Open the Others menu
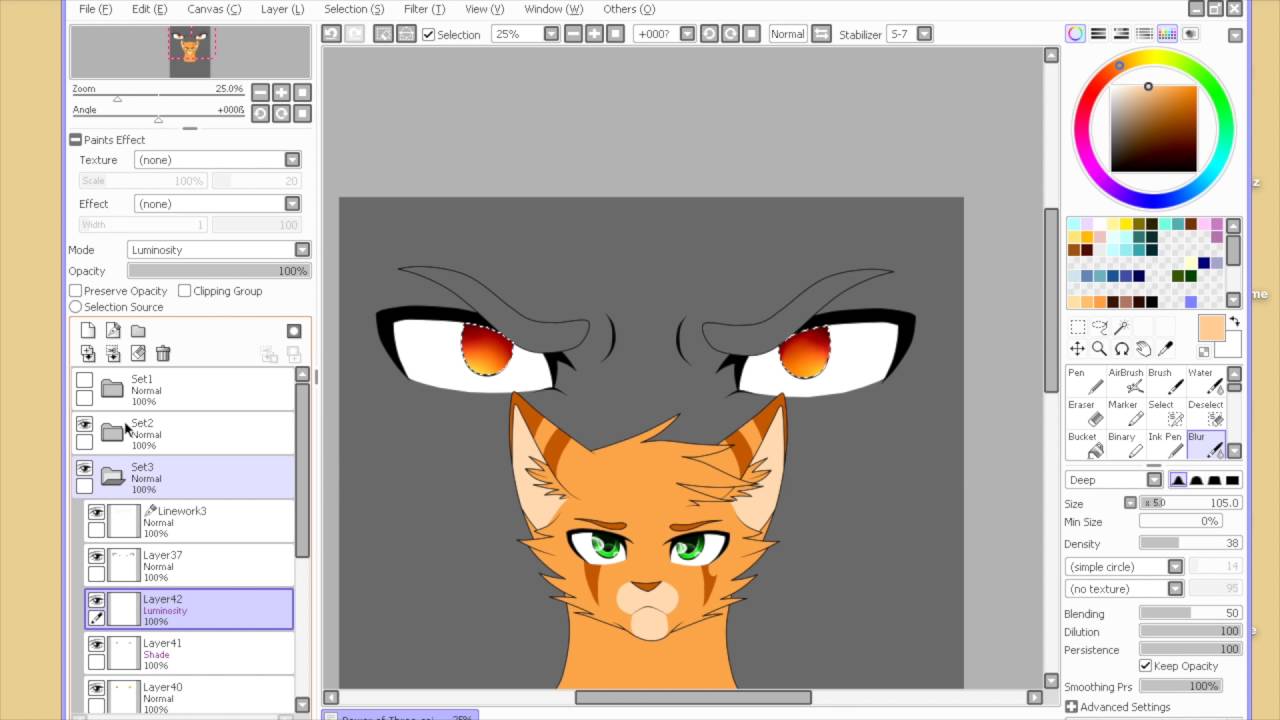Viewport: 1280px width, 720px height. [629, 9]
